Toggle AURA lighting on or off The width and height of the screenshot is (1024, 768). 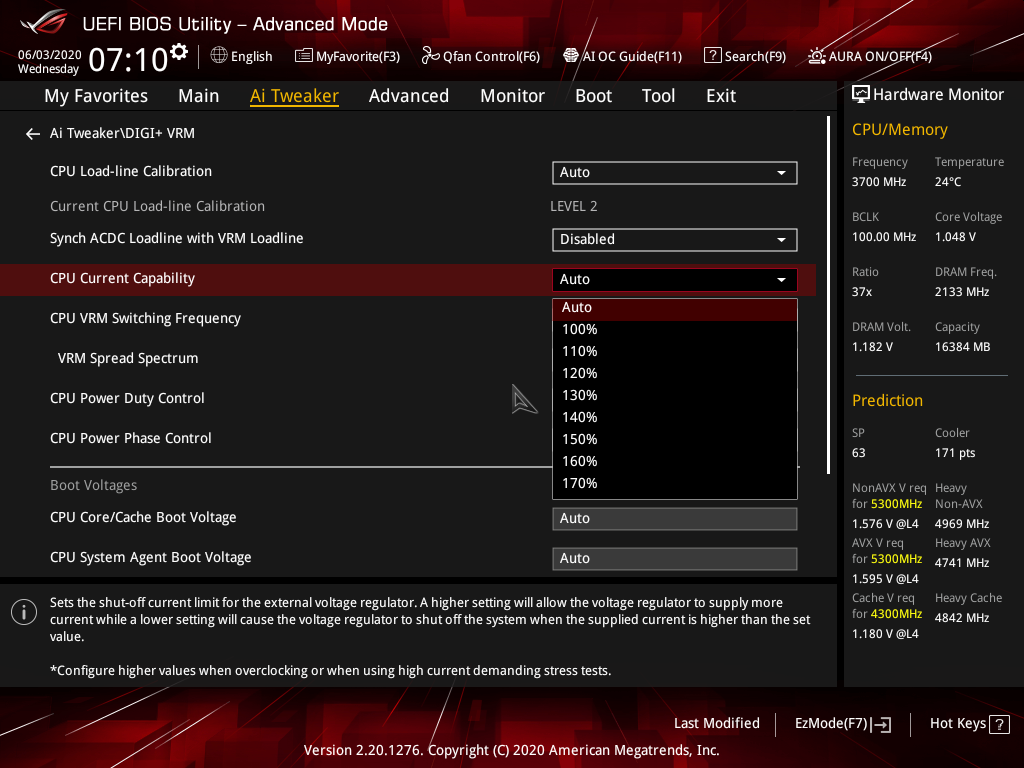point(868,56)
